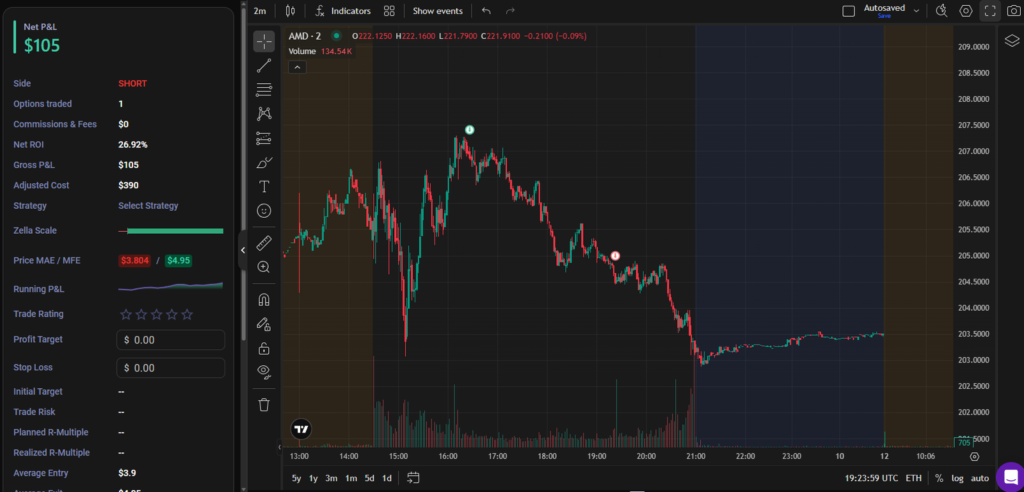Delete drawings with the trash icon

pyautogui.click(x=264, y=404)
